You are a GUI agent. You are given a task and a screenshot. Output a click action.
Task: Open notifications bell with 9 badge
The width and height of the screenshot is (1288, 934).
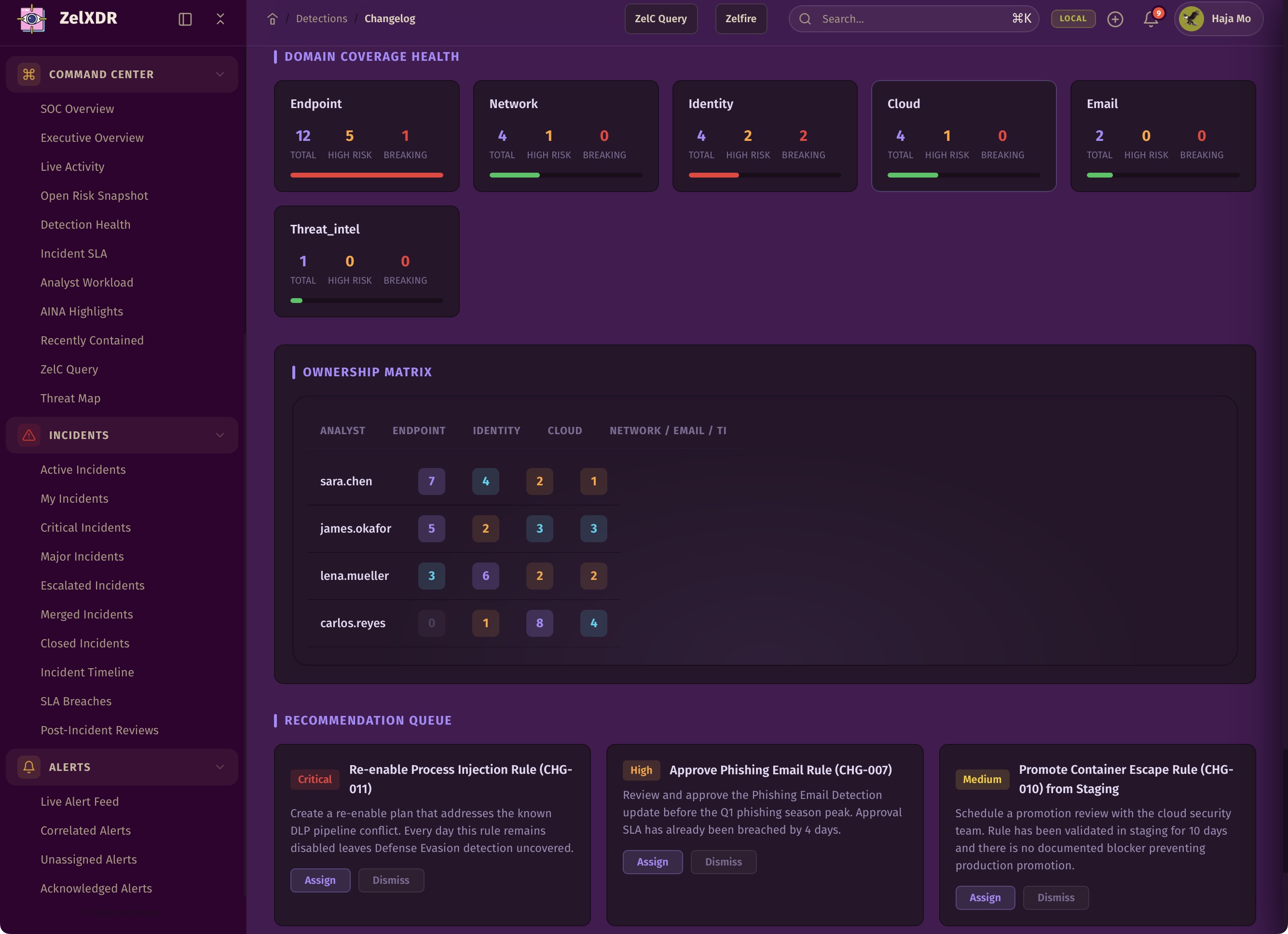pos(1151,19)
